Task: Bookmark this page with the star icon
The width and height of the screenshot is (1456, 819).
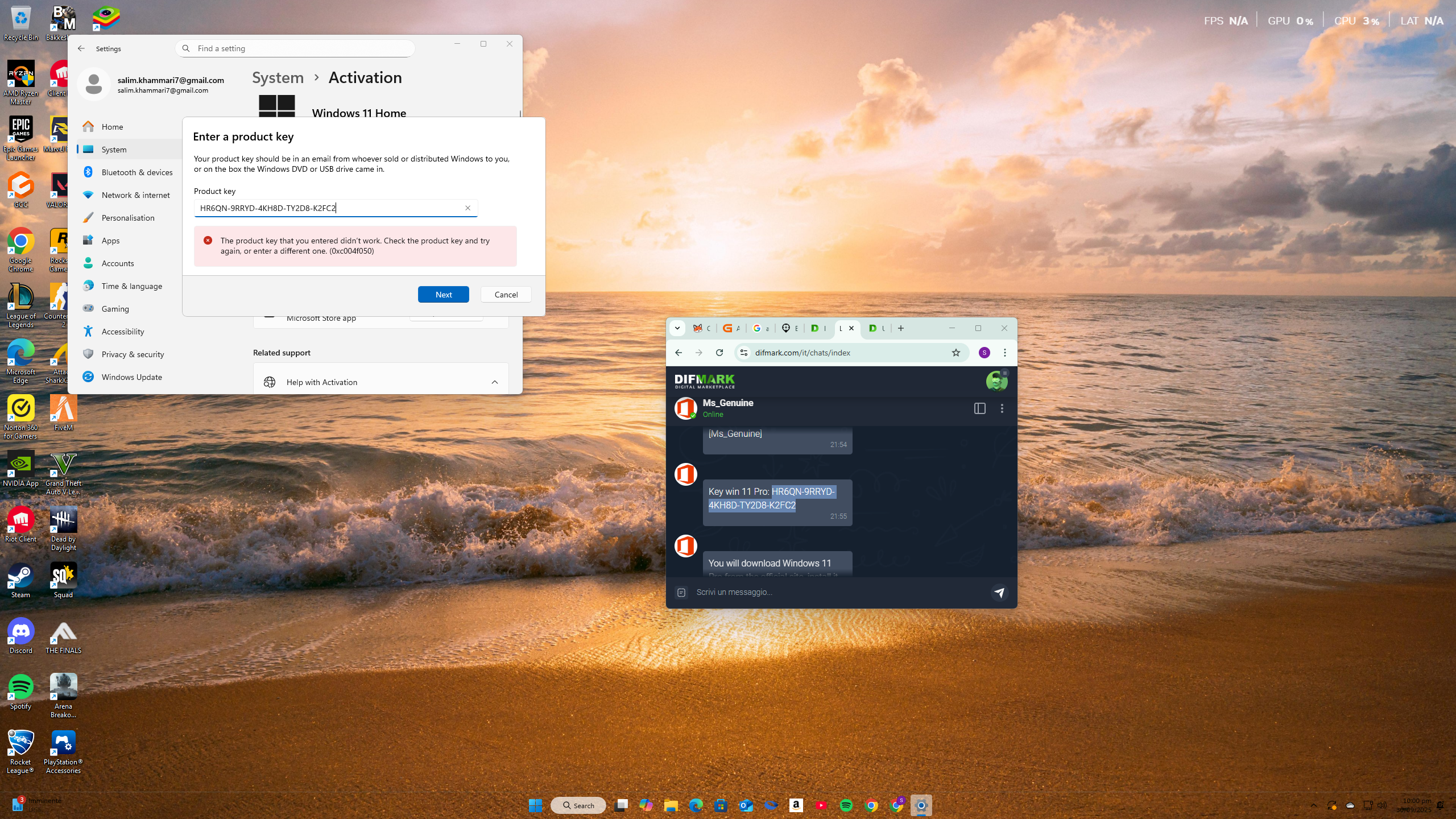Action: pos(956,353)
